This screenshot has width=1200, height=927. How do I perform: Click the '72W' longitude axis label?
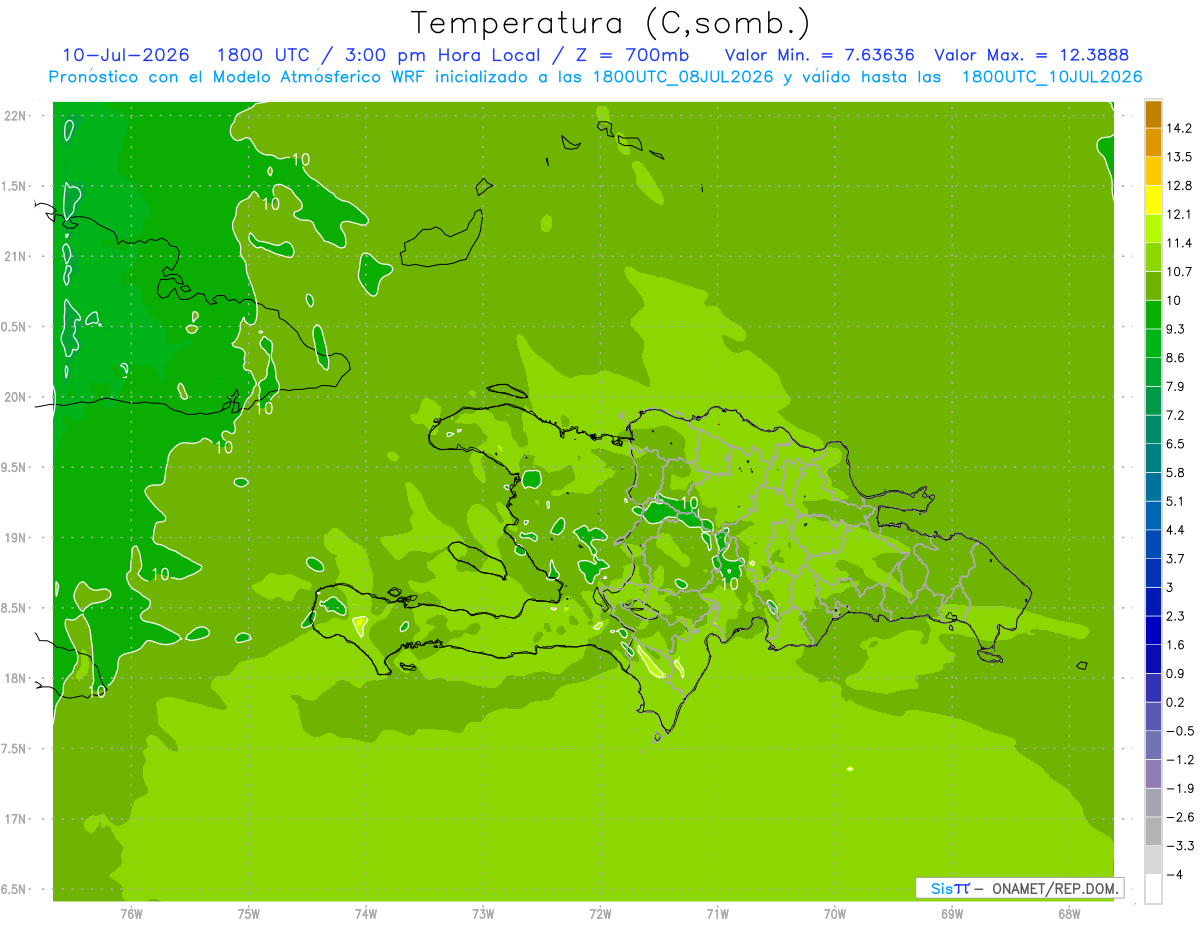[x=600, y=914]
